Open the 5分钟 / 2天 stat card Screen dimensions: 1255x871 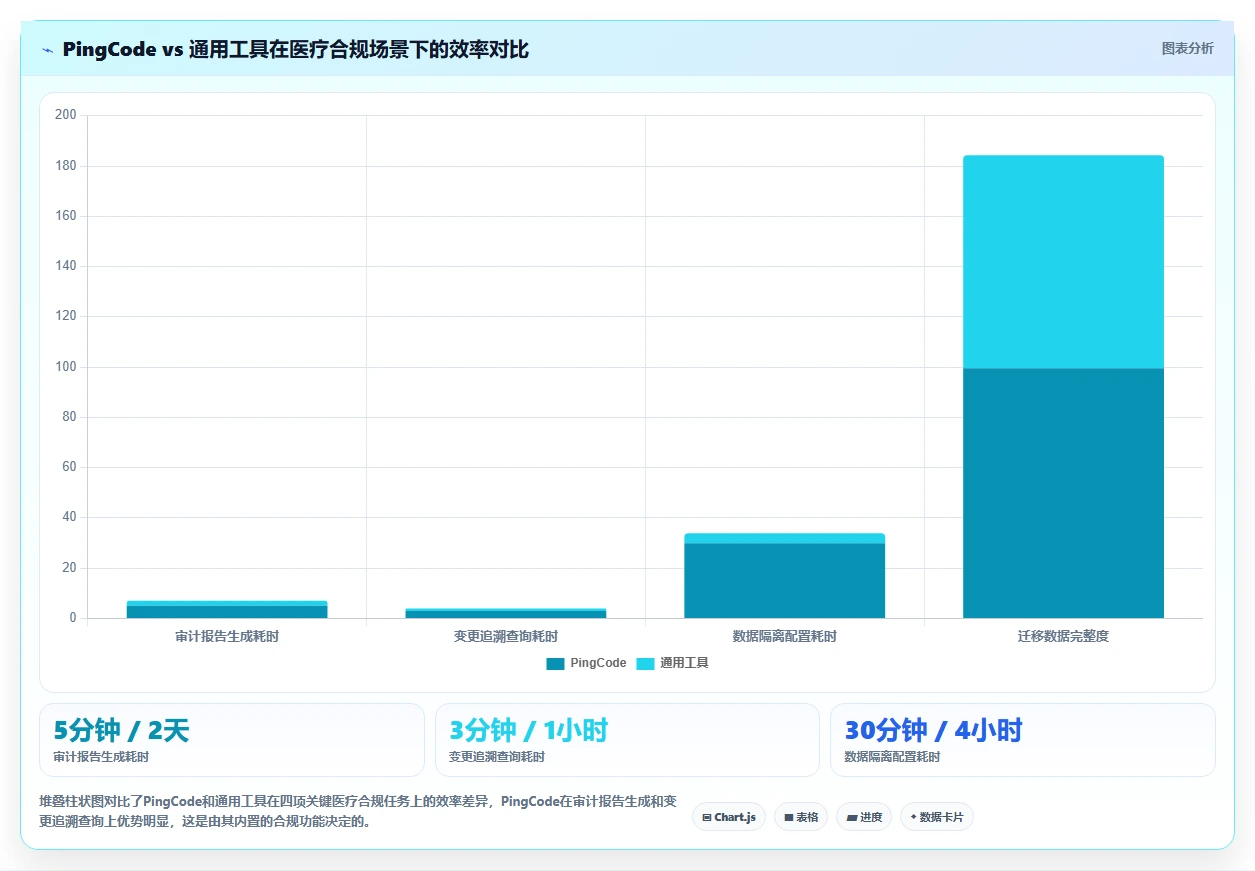[232, 740]
